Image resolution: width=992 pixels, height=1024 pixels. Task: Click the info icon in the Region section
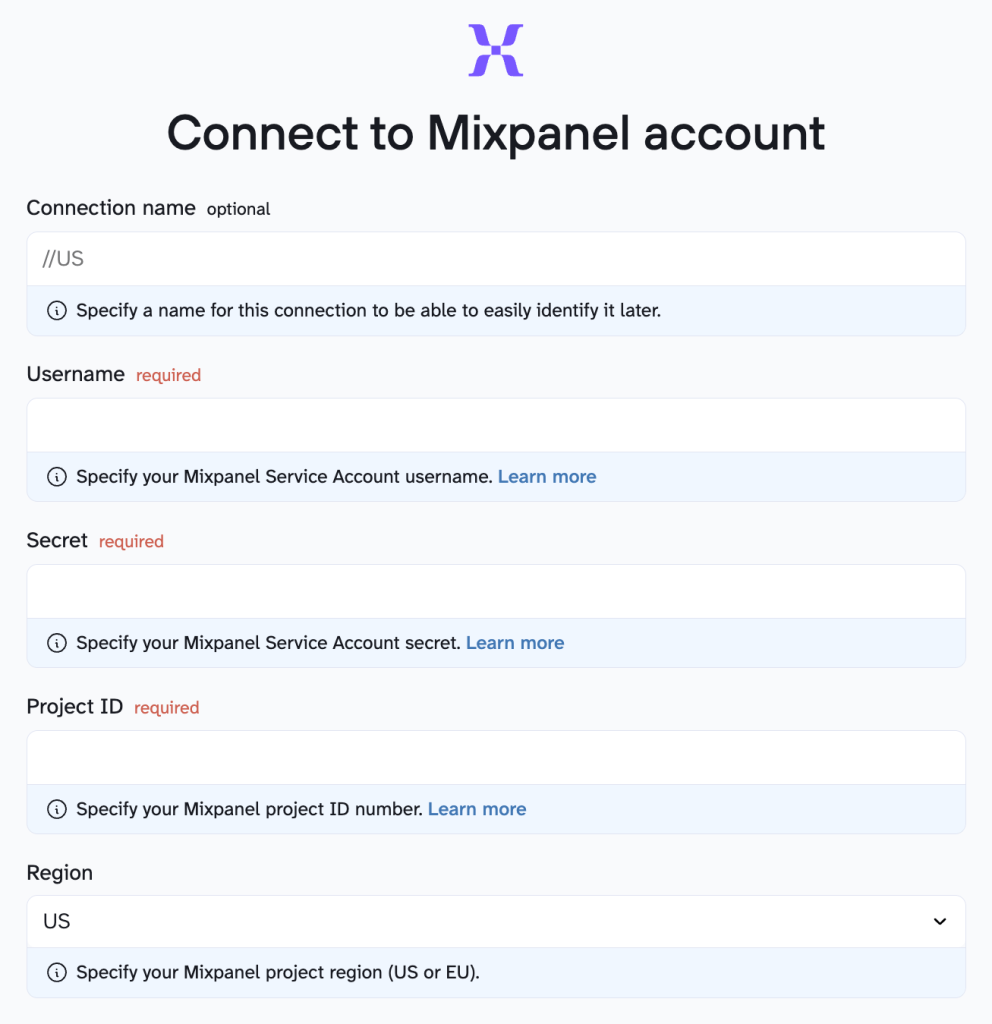pyautogui.click(x=57, y=972)
